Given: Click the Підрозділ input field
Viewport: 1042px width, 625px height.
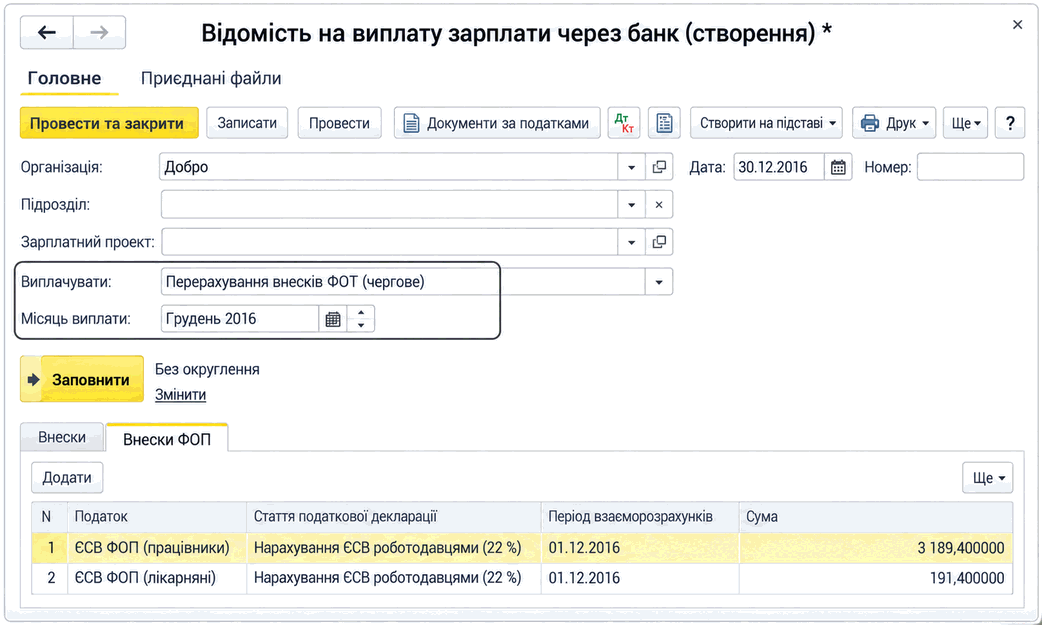Looking at the screenshot, I should click(x=389, y=205).
